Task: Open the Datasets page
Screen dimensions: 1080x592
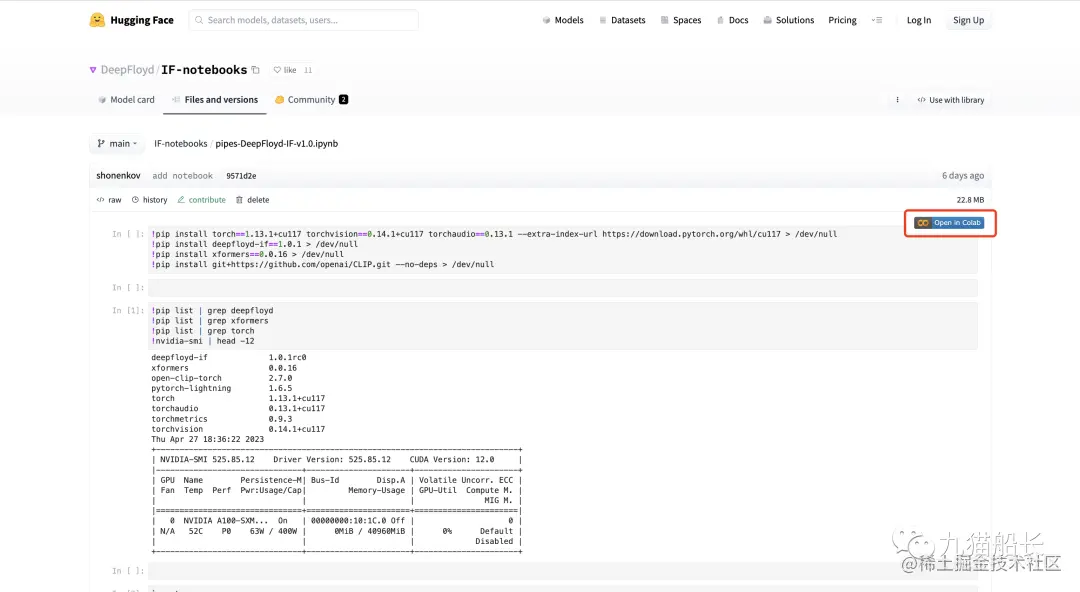Action: 622,20
